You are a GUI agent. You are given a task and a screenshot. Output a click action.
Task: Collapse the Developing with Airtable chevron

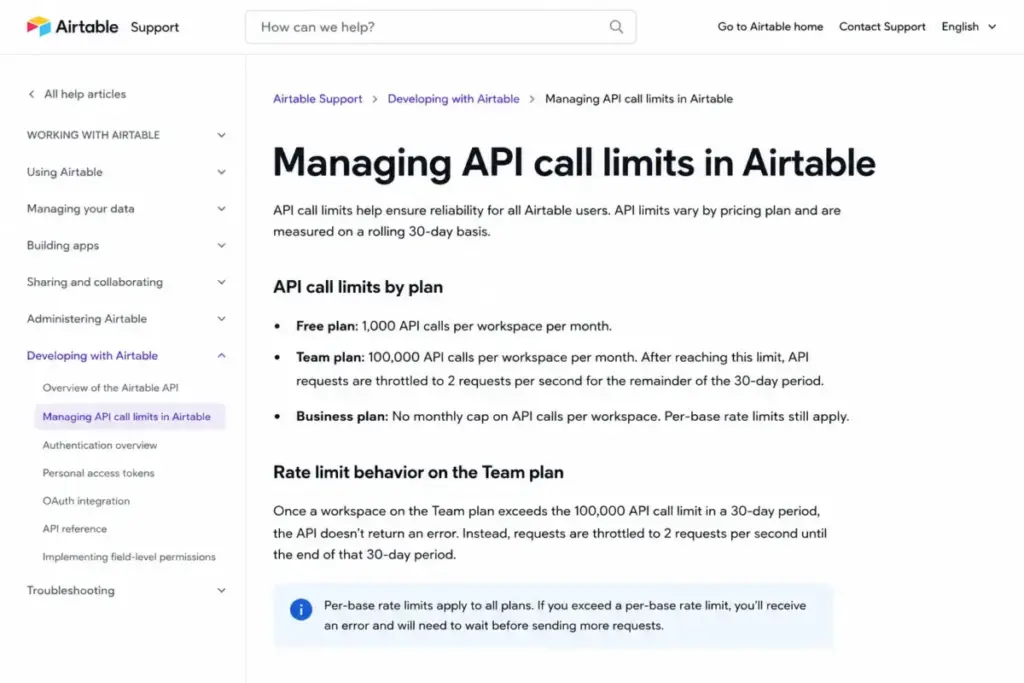click(221, 355)
